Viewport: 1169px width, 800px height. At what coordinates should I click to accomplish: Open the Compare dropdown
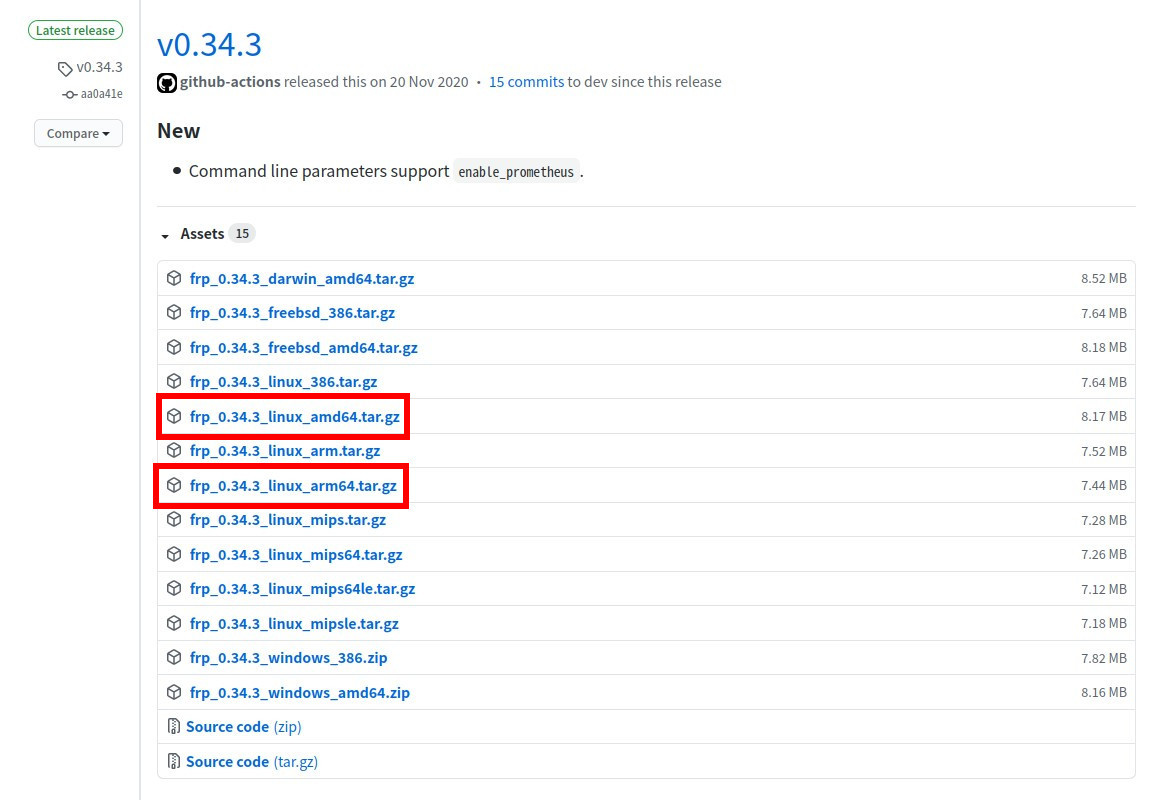78,133
